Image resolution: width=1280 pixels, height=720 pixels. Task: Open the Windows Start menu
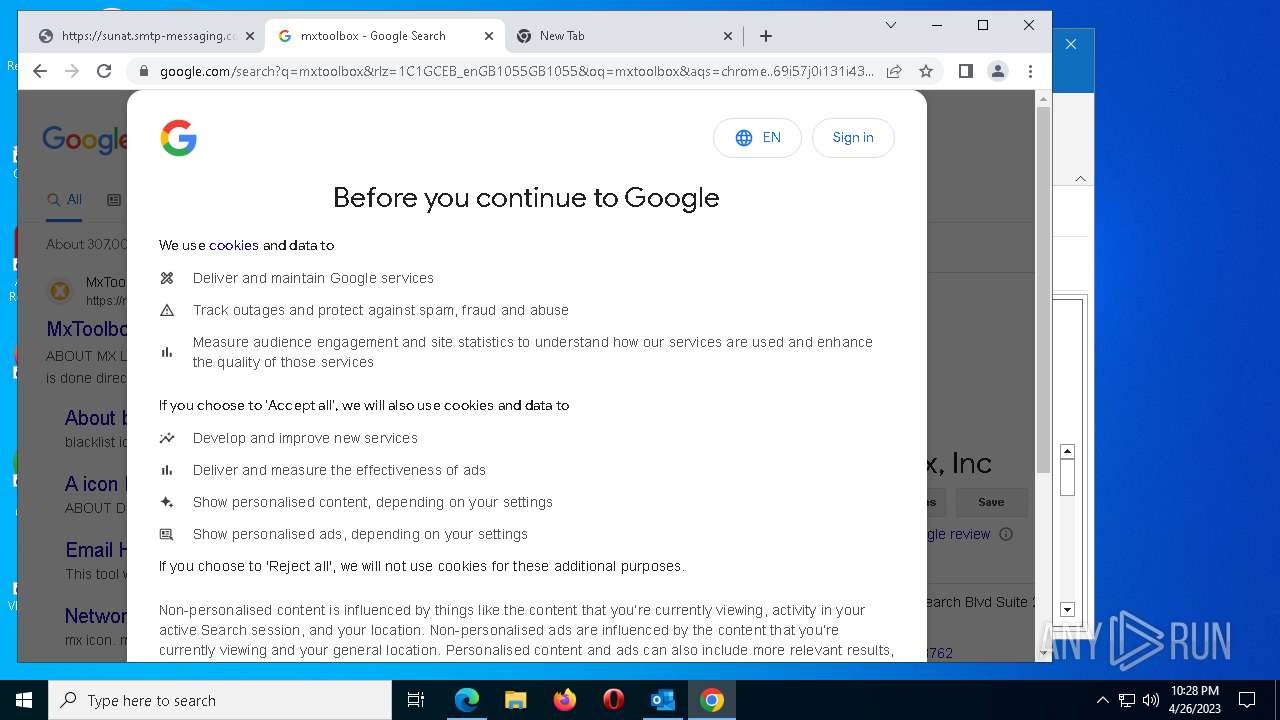click(24, 700)
